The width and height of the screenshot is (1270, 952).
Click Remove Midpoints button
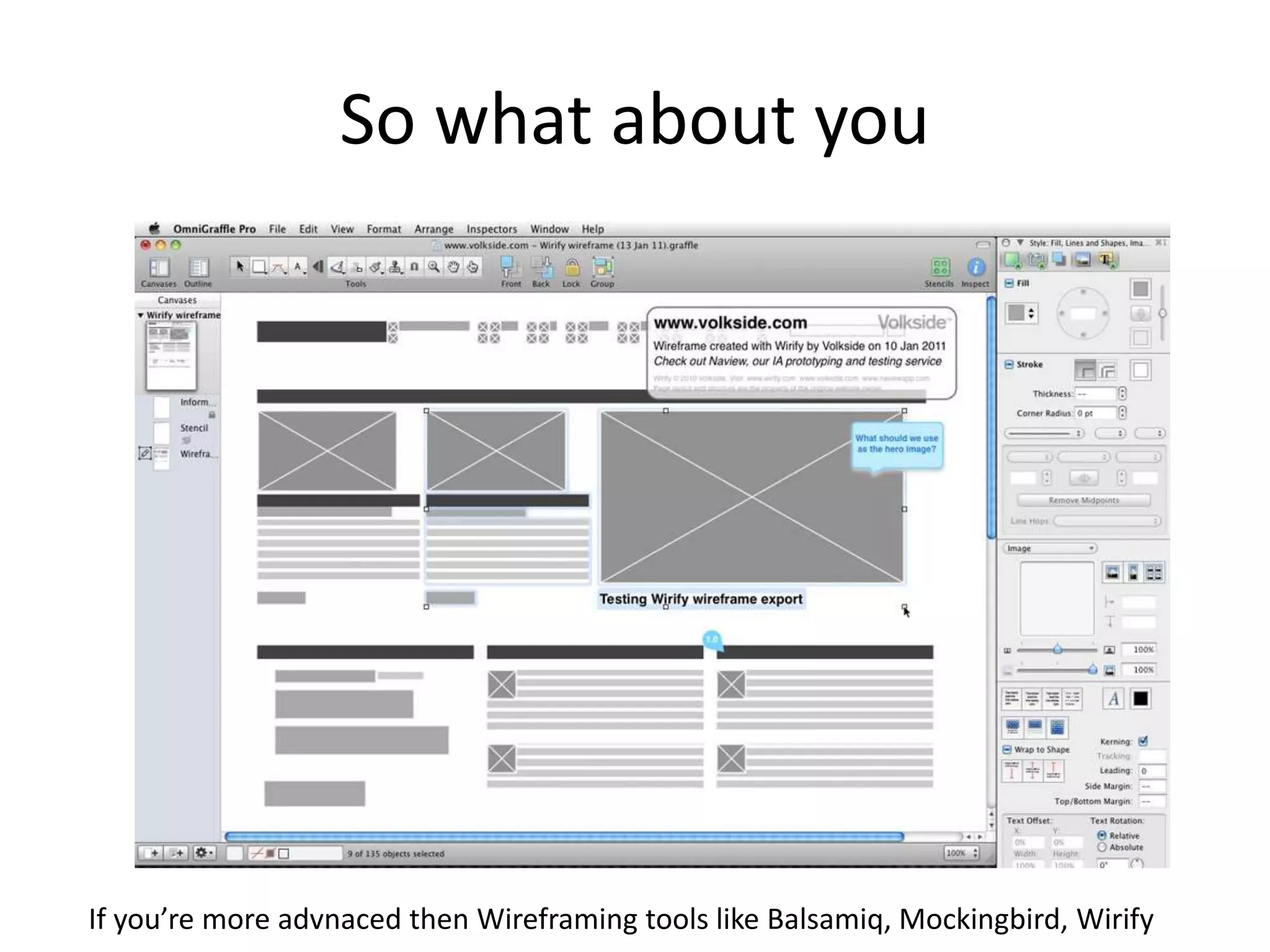pyautogui.click(x=1084, y=500)
